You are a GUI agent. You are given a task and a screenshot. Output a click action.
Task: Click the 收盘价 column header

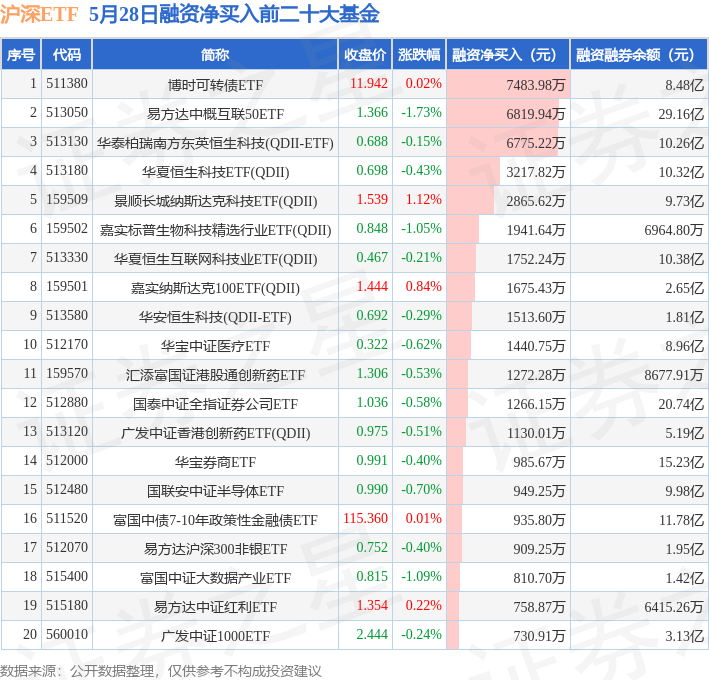[365, 55]
